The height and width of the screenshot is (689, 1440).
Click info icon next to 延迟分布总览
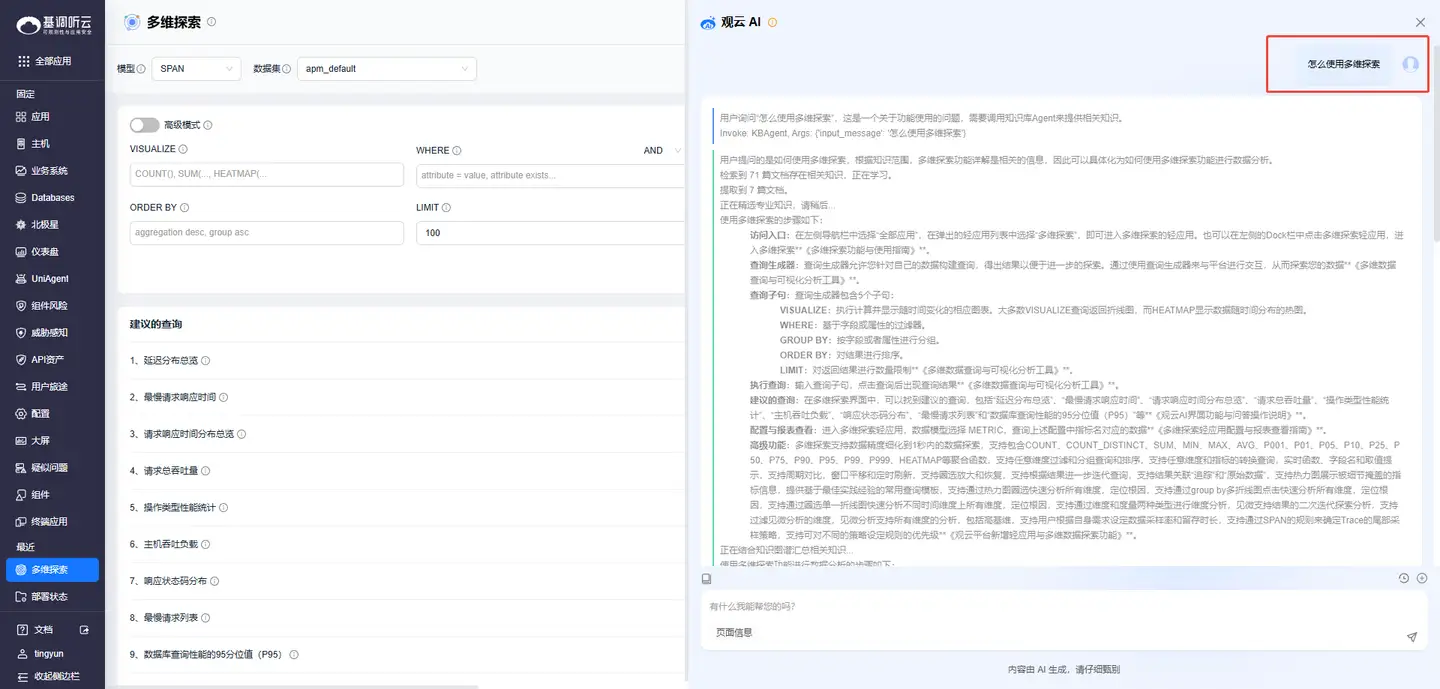pyautogui.click(x=206, y=361)
